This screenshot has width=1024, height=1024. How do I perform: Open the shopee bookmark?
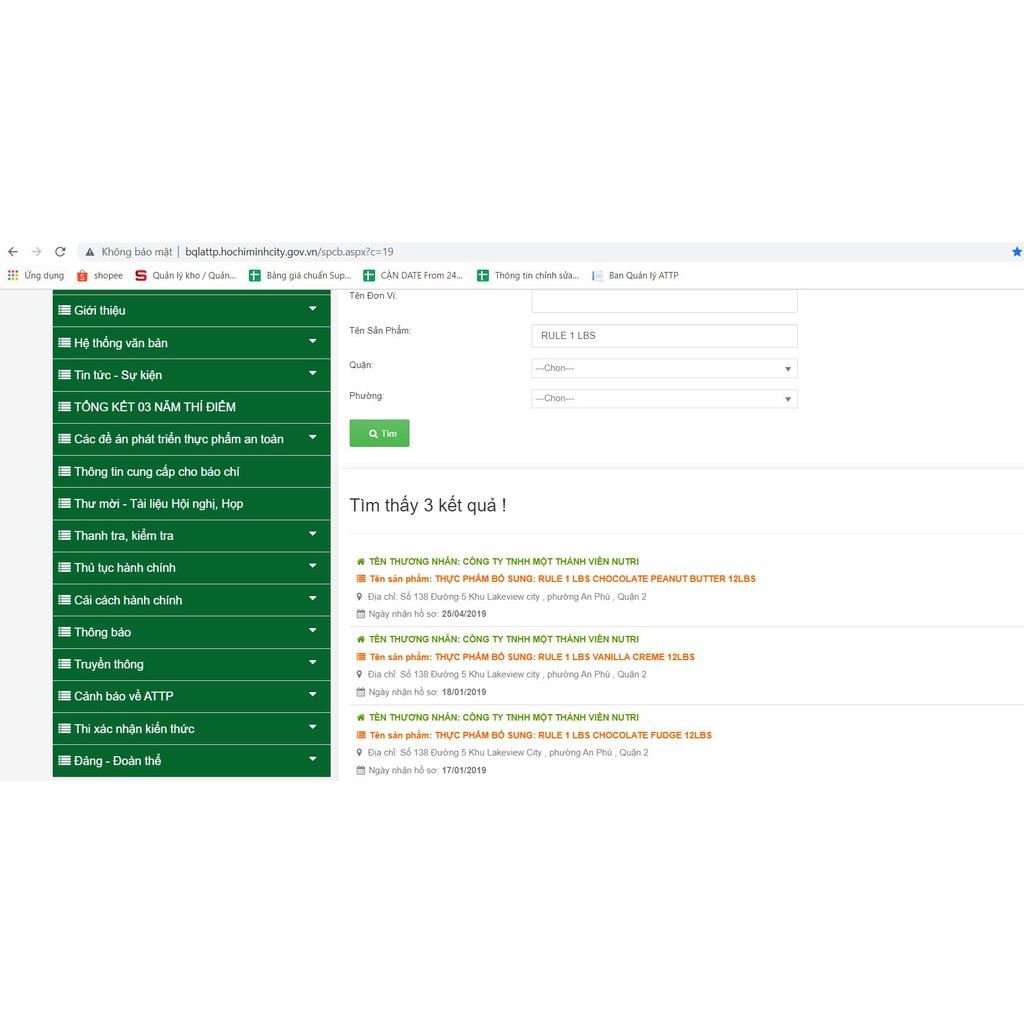click(100, 276)
